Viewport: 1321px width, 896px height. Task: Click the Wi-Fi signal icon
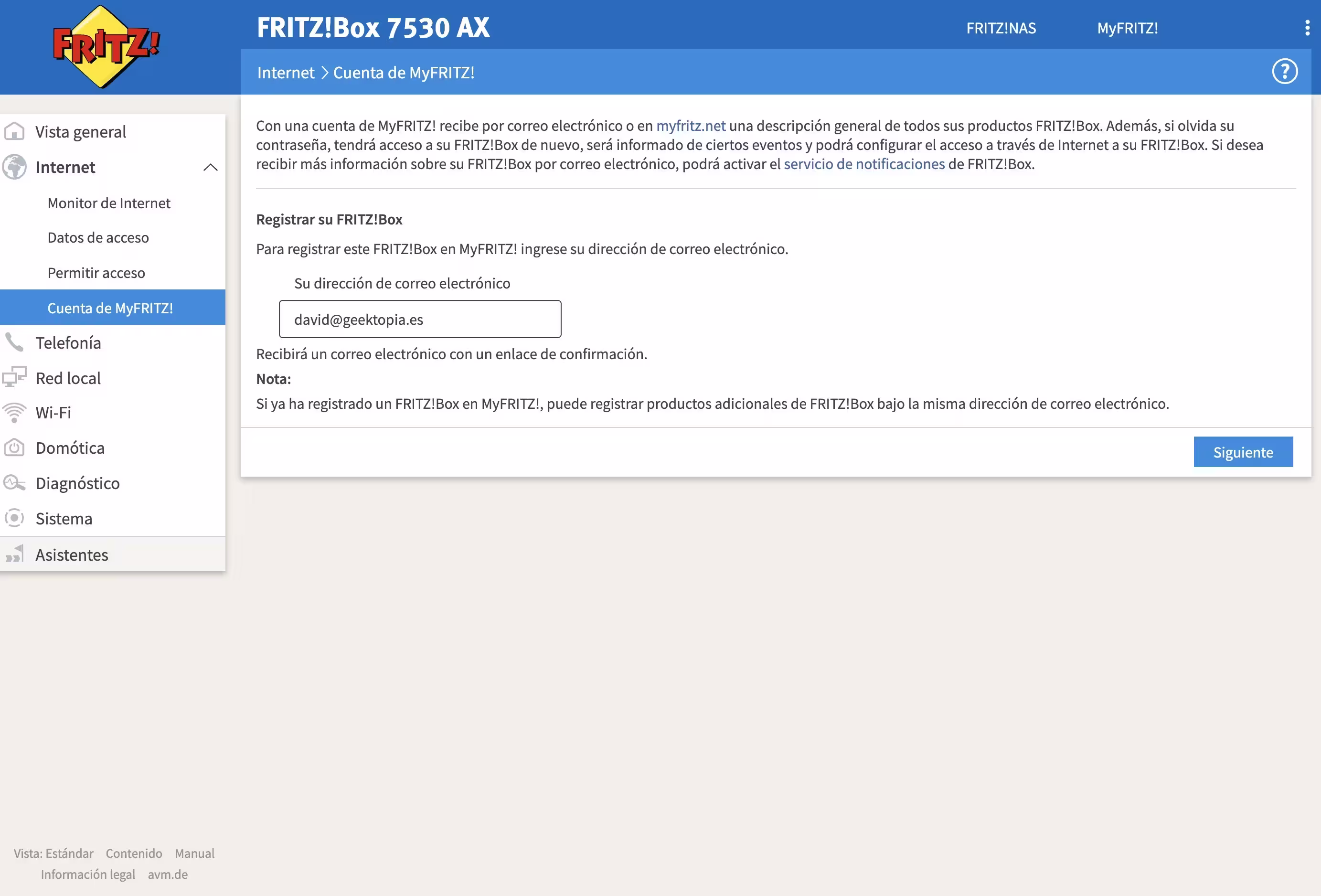tap(14, 413)
